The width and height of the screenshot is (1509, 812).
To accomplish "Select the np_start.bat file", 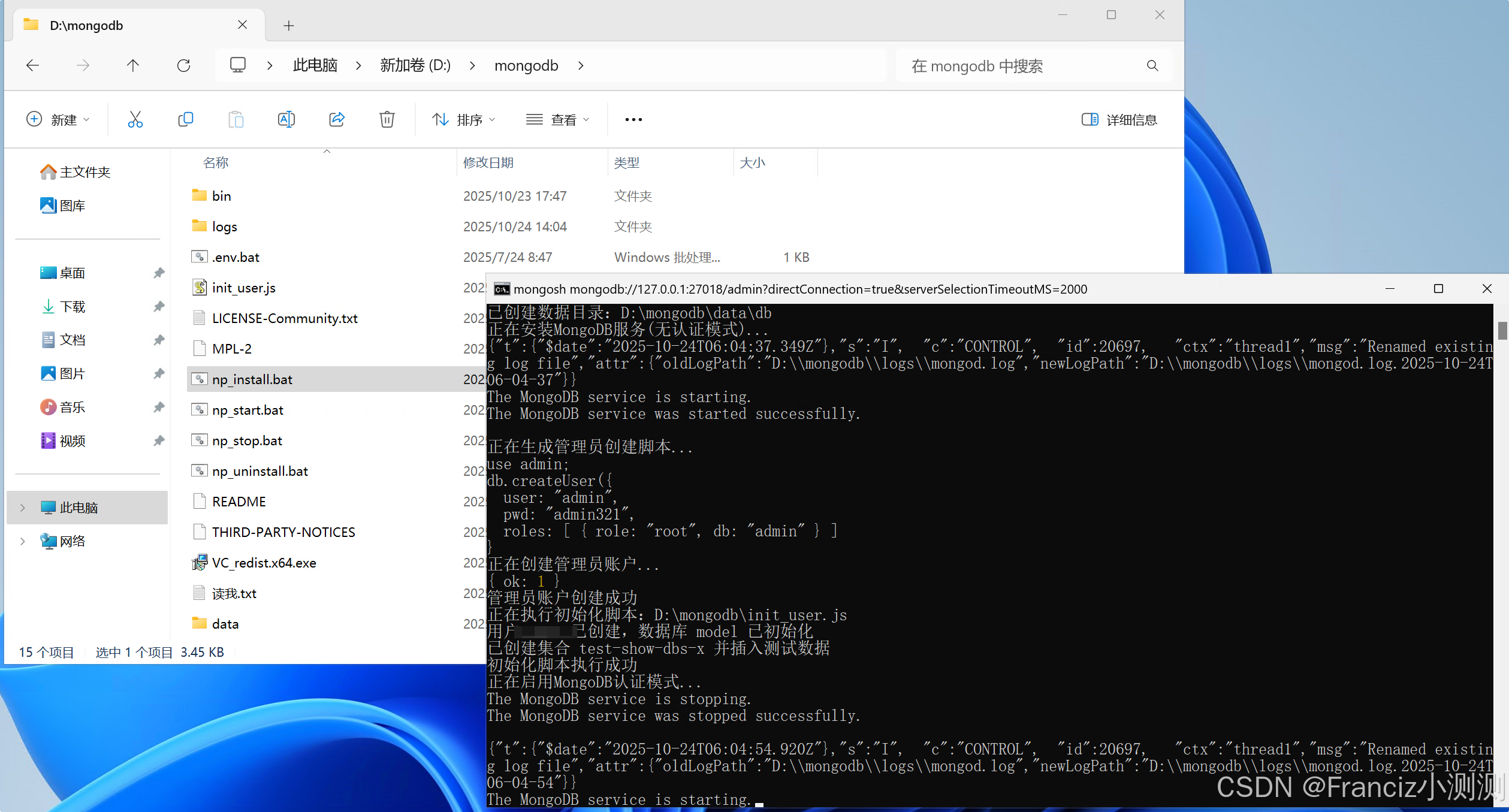I will [248, 410].
